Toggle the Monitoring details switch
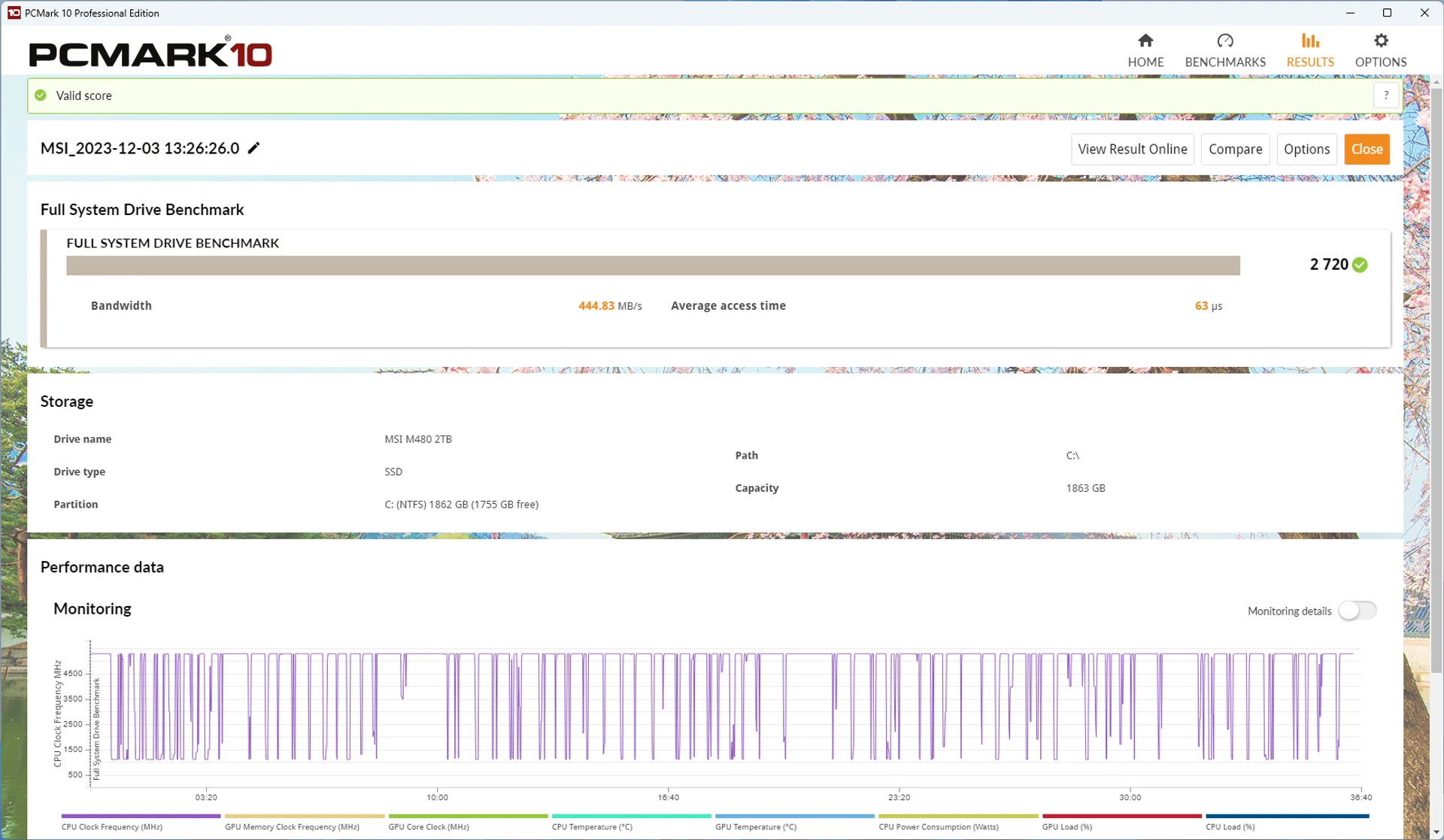1444x840 pixels. 1358,611
